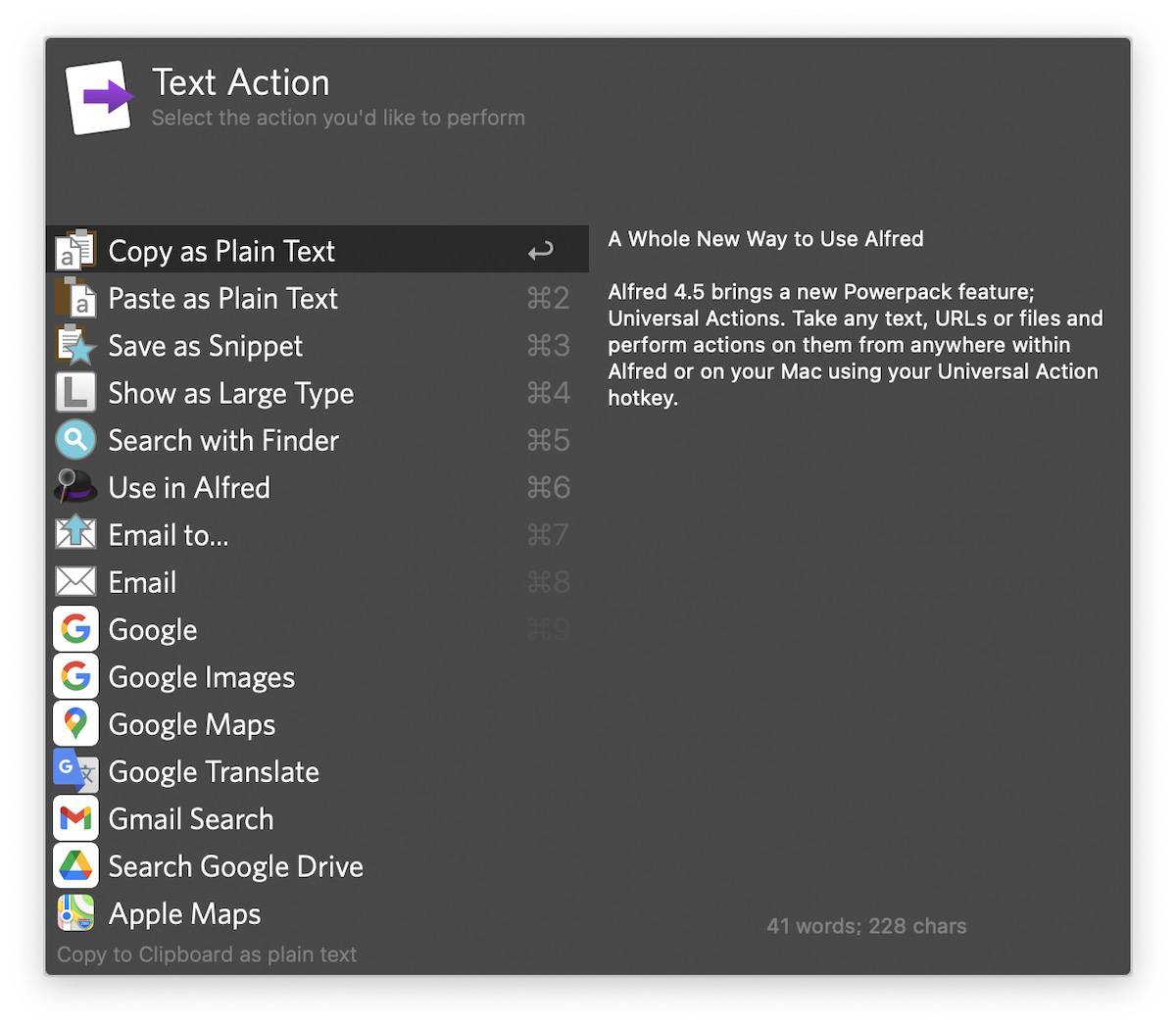Choose Search Google Drive action

click(x=318, y=865)
